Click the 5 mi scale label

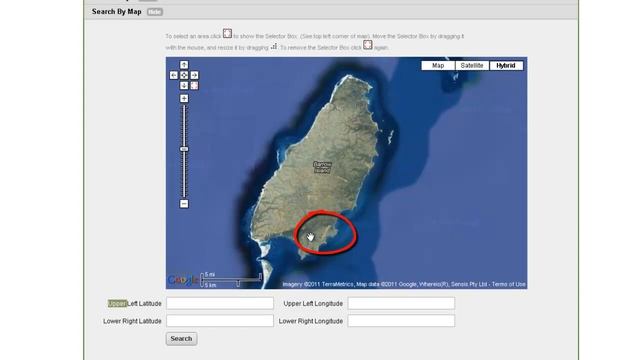(x=210, y=274)
